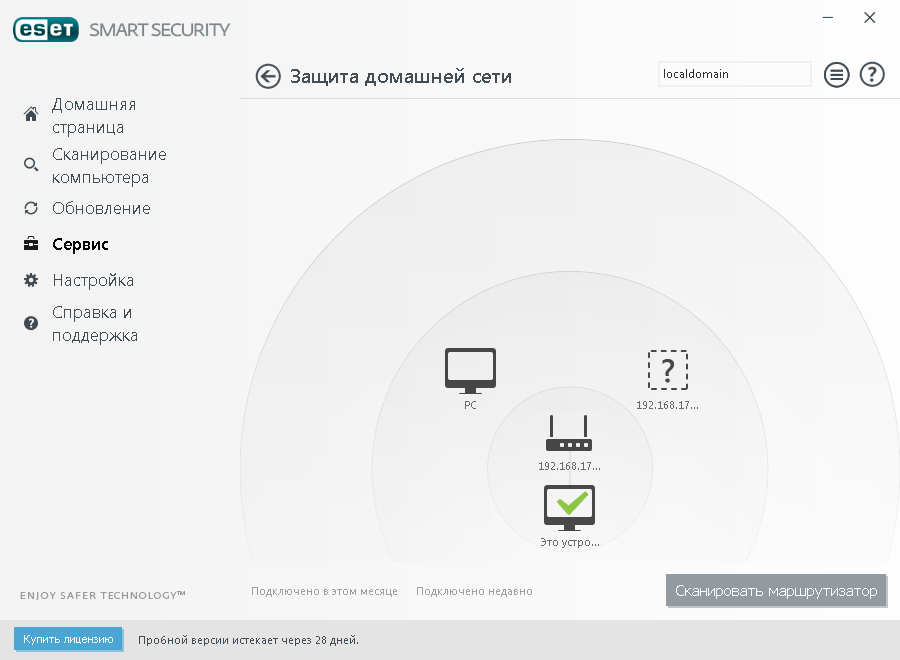900x660 pixels.
Task: Click the magnifier scan icon in sidebar
Action: pos(31,165)
